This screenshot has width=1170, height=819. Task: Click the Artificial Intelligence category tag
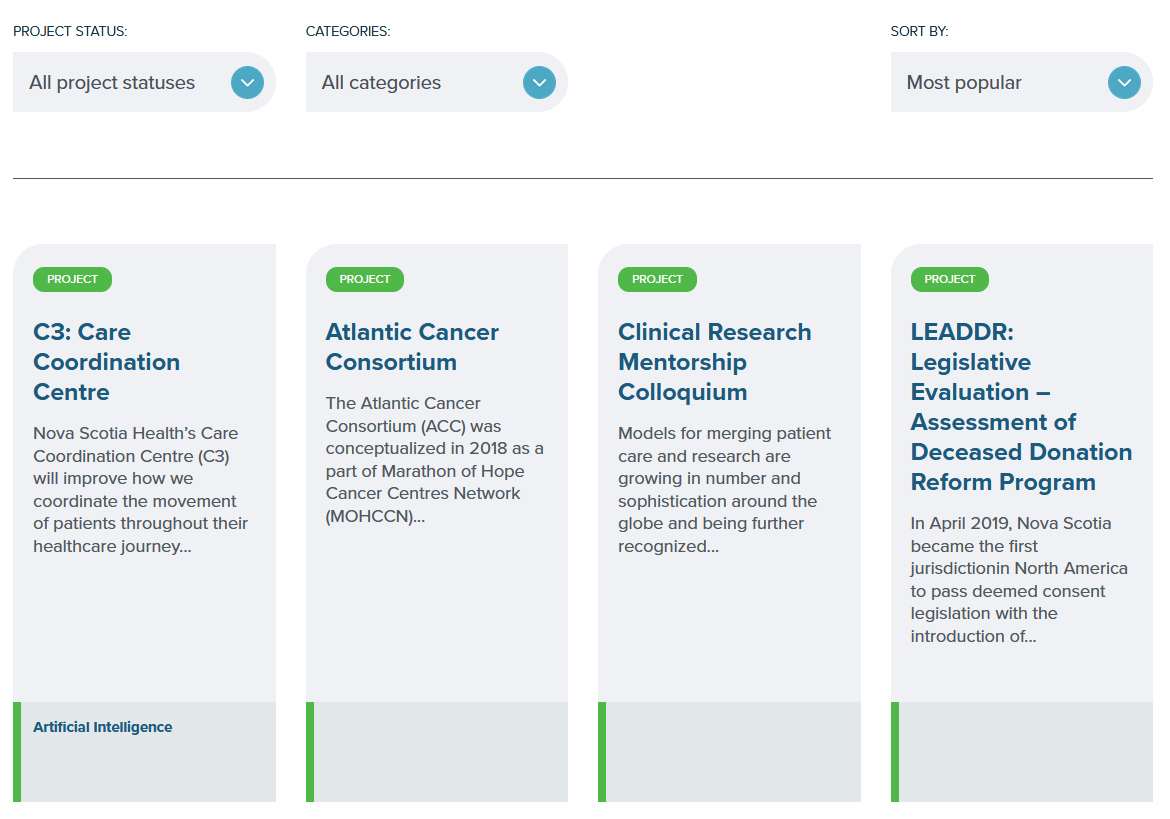[102, 727]
